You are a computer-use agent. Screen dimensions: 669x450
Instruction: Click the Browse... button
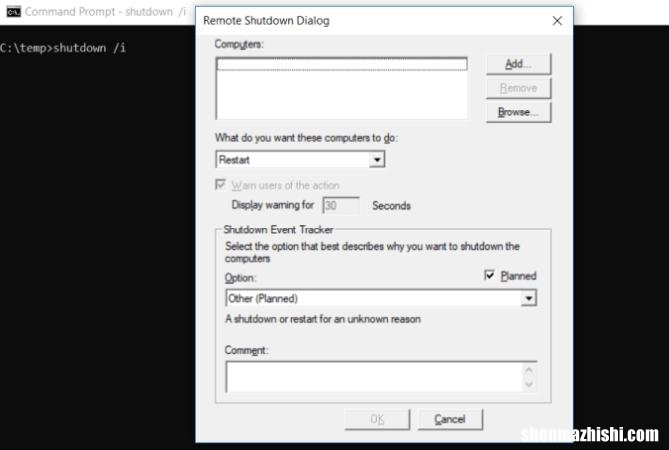[518, 112]
